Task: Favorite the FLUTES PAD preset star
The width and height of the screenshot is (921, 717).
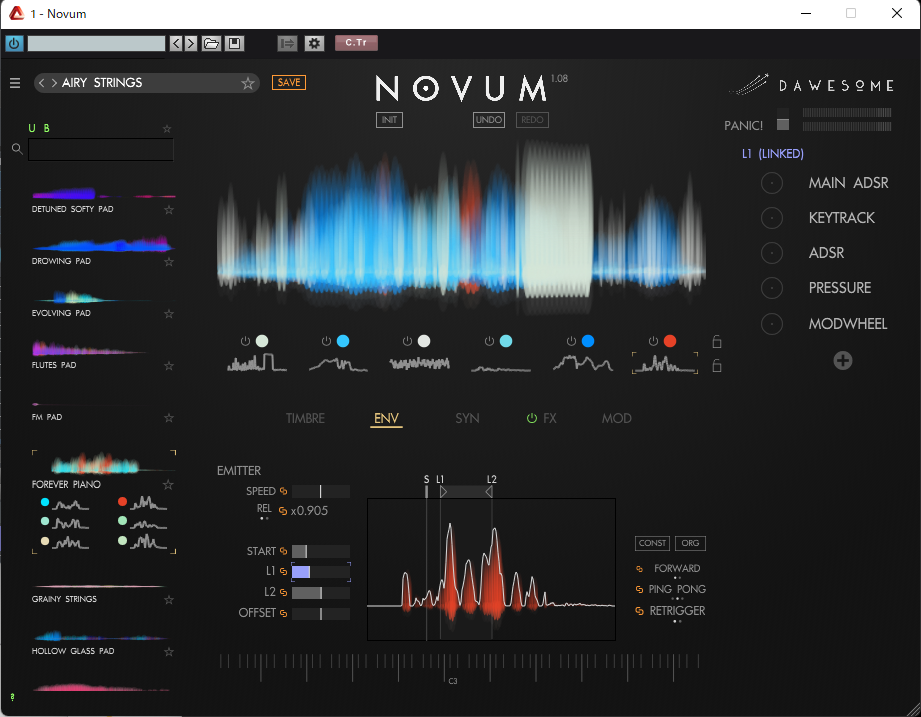Action: [169, 366]
